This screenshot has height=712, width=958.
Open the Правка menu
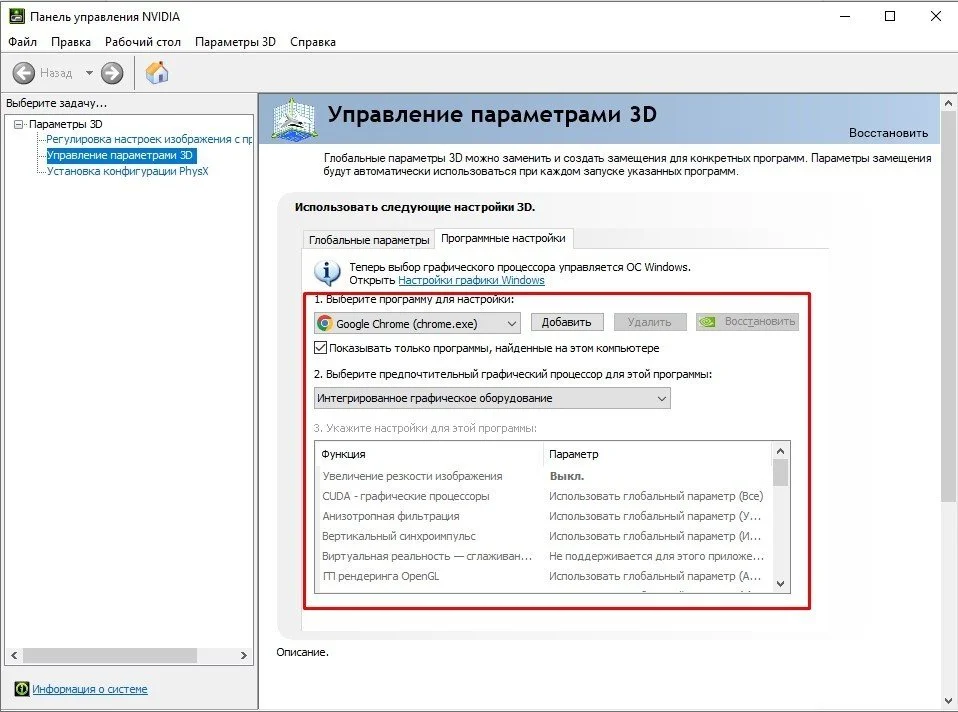[x=71, y=42]
